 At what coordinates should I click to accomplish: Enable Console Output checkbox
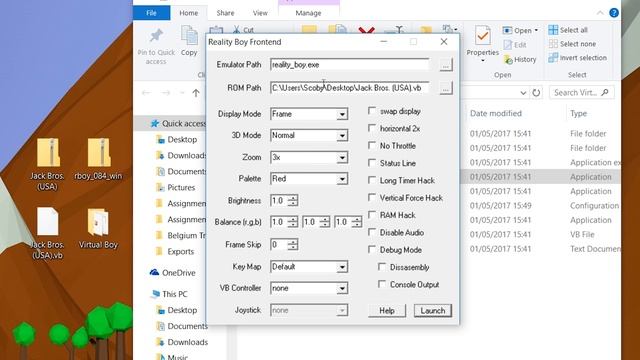coord(382,284)
